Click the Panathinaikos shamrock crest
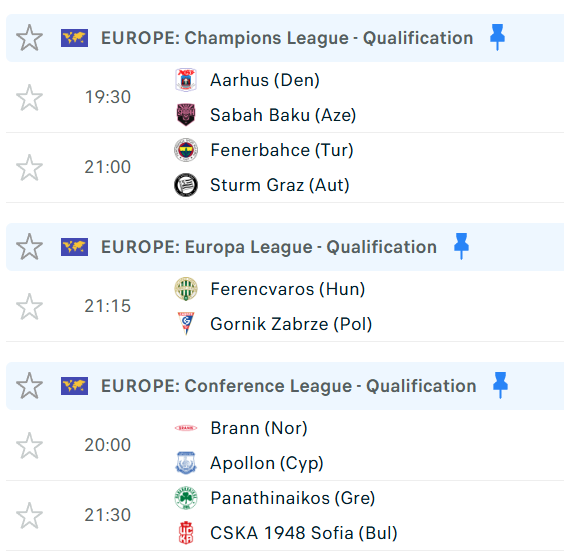Screen dimensions: 571x553 click(x=186, y=498)
